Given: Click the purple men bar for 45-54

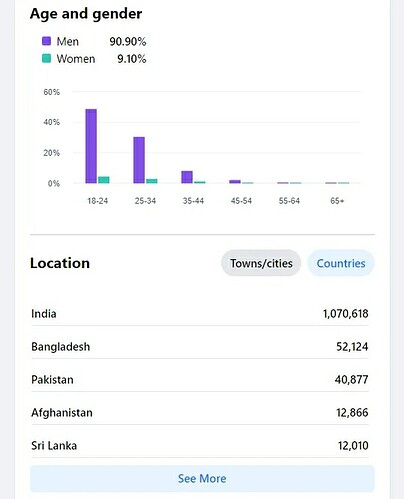Looking at the screenshot, I should coord(235,182).
